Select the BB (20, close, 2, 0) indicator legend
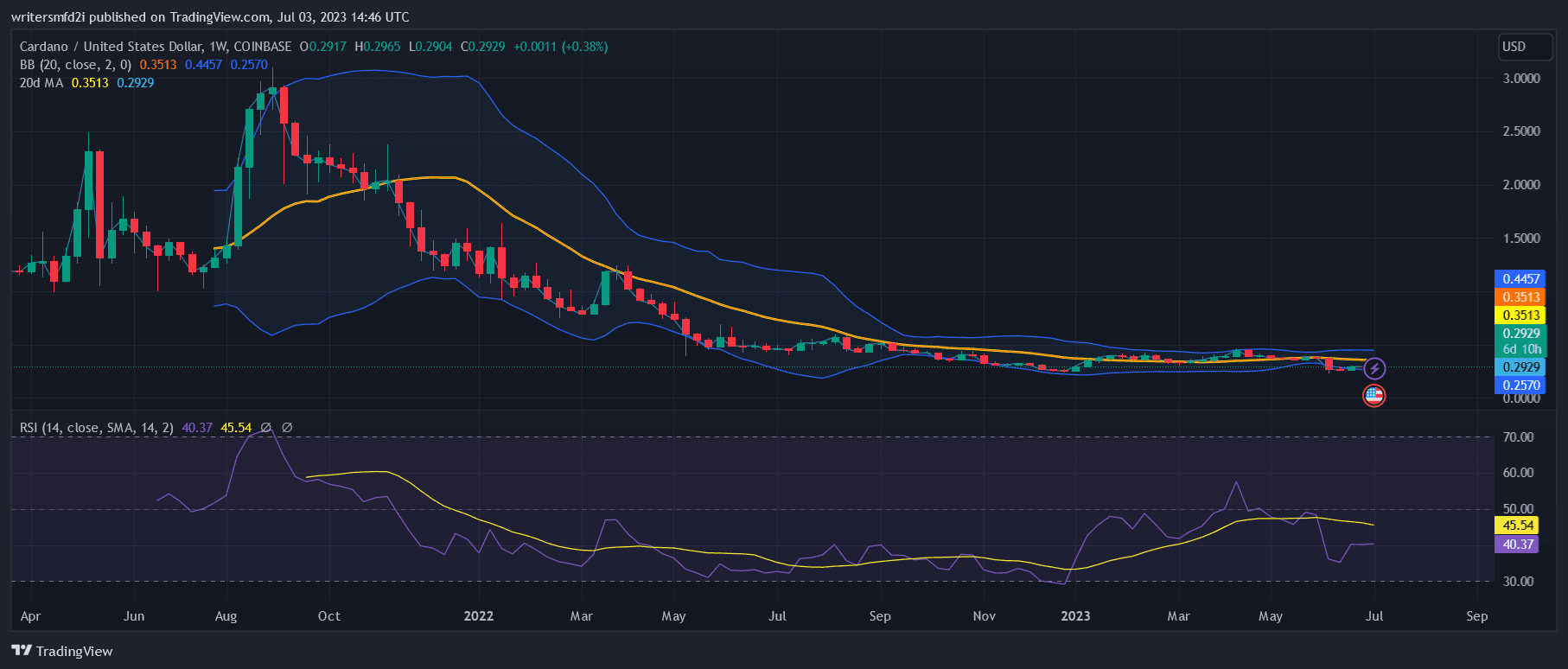 76,65
